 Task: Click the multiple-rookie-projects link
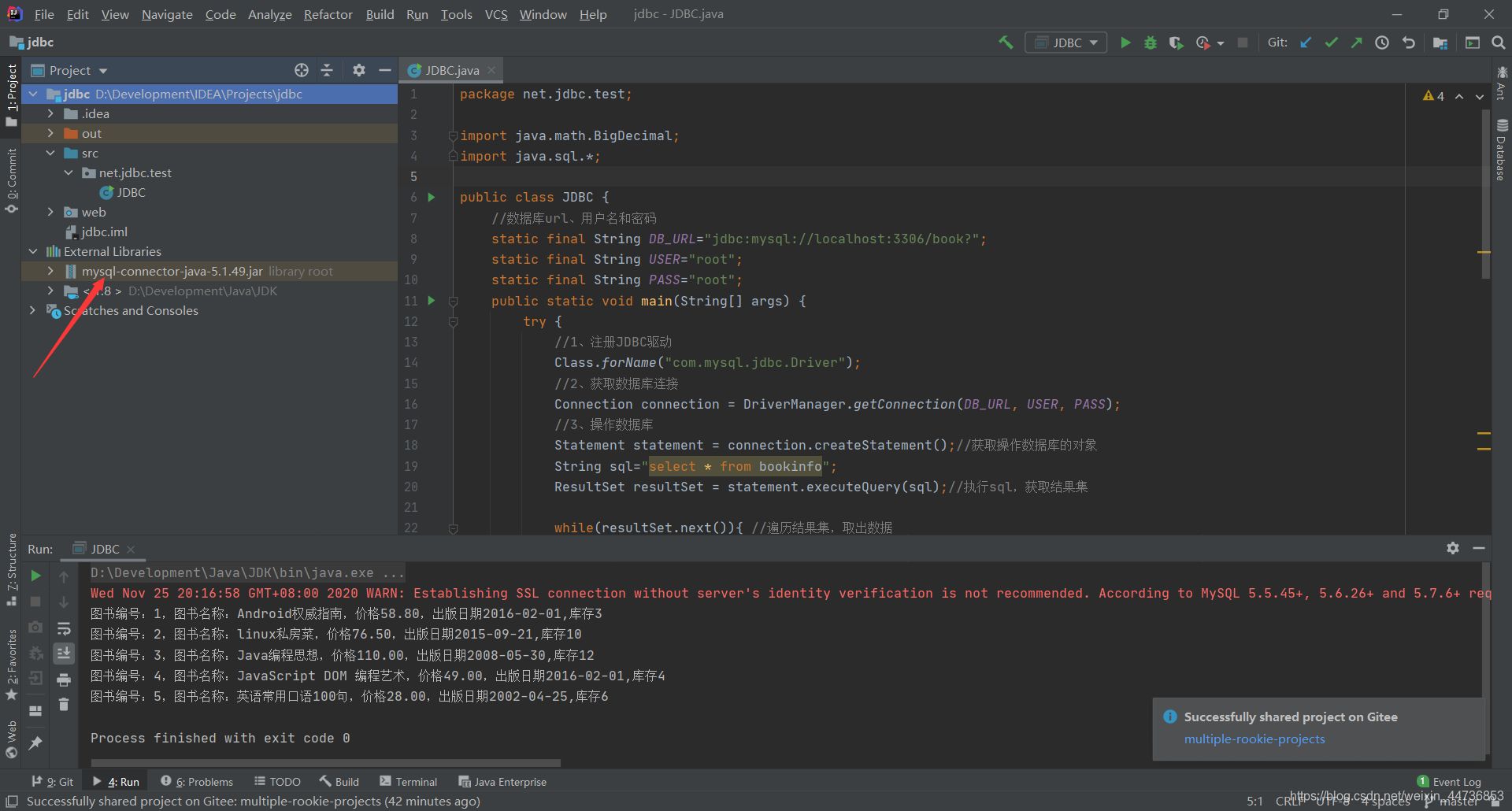[x=1254, y=739]
